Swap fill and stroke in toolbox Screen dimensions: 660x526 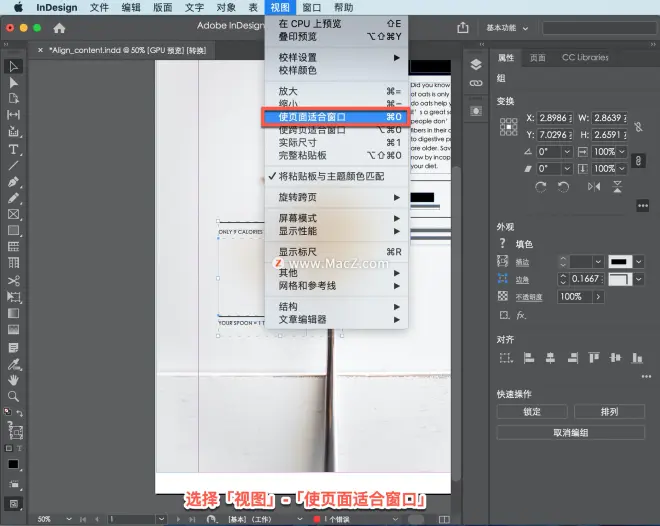[x=19, y=413]
